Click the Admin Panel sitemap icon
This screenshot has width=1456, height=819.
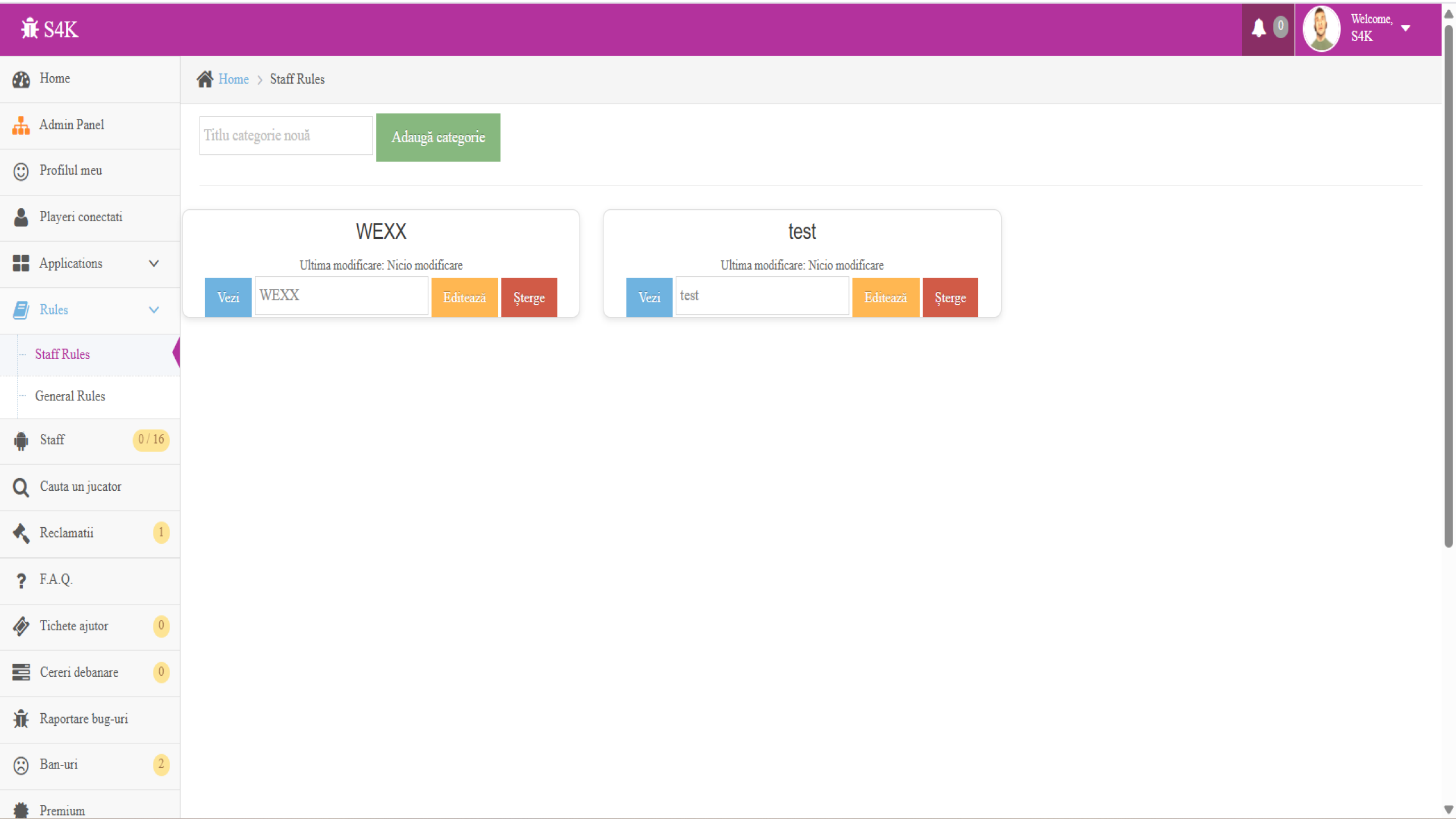click(x=21, y=125)
